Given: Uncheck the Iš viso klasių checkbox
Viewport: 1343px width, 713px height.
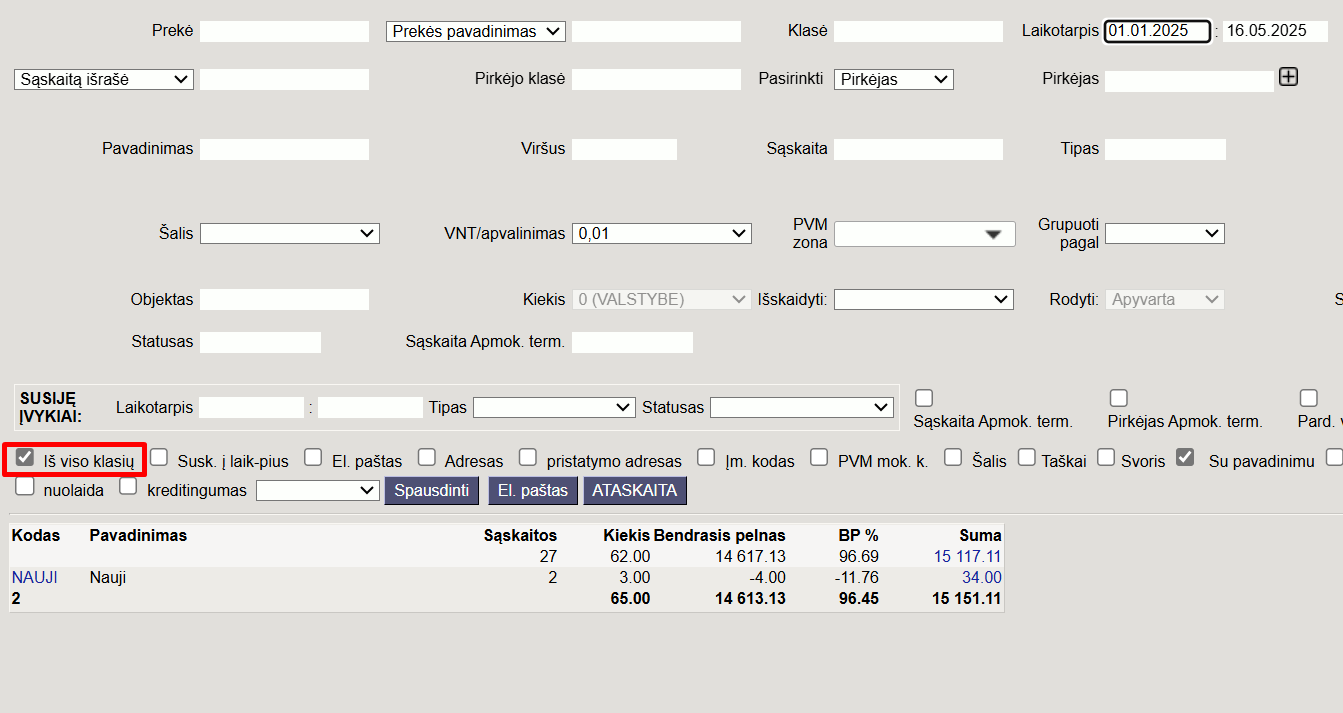Looking at the screenshot, I should click(25, 458).
